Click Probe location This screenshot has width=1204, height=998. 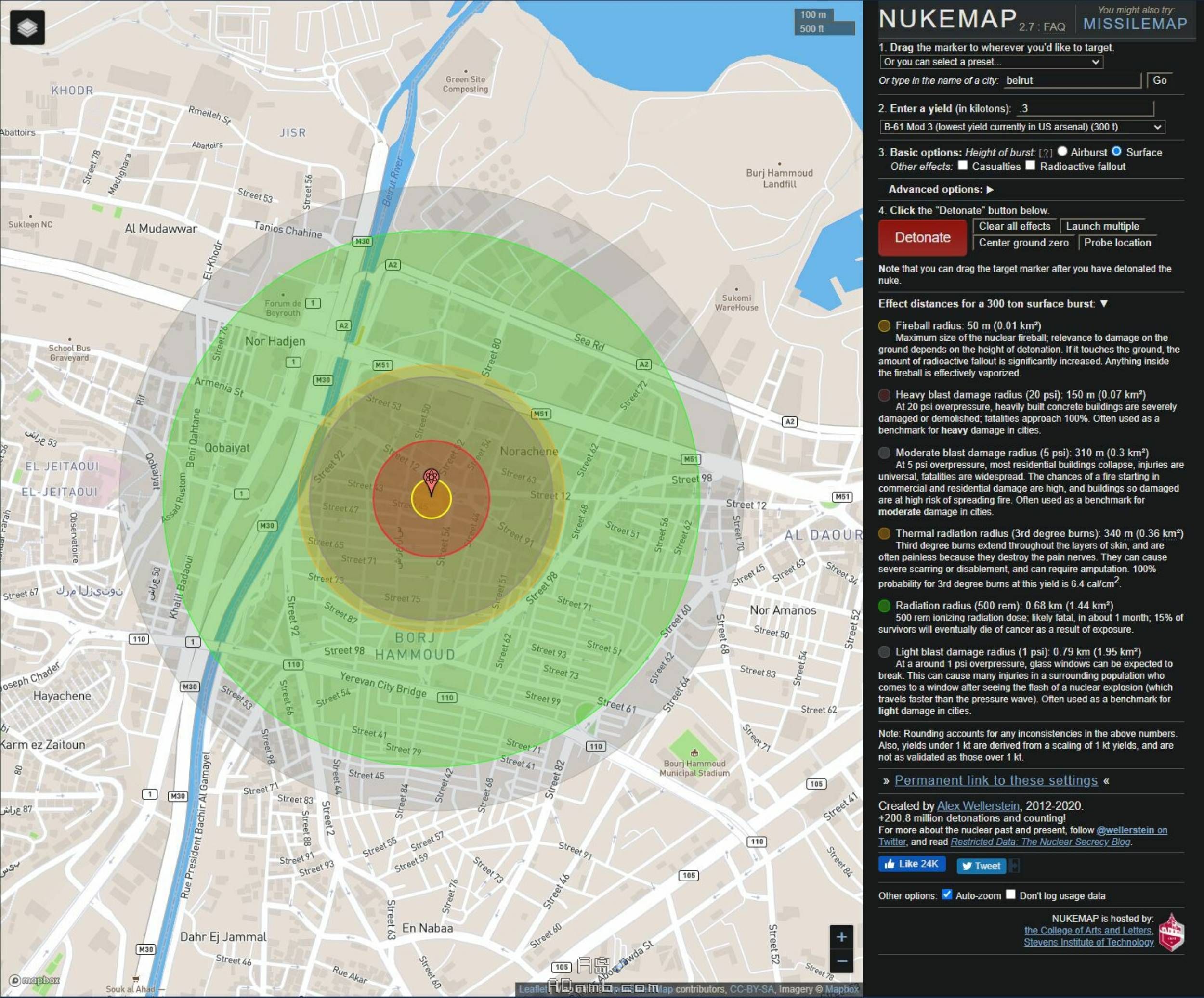point(1117,243)
